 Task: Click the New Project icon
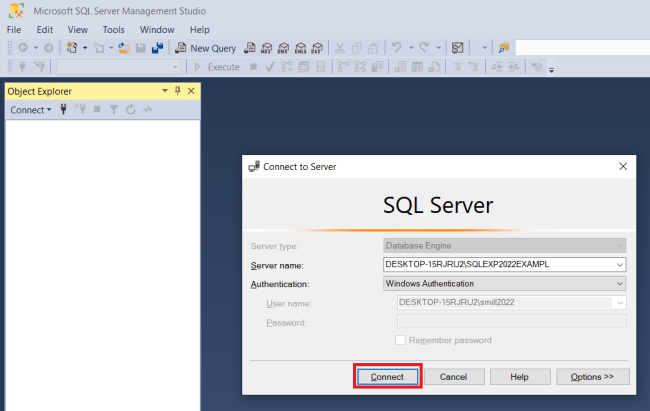72,48
